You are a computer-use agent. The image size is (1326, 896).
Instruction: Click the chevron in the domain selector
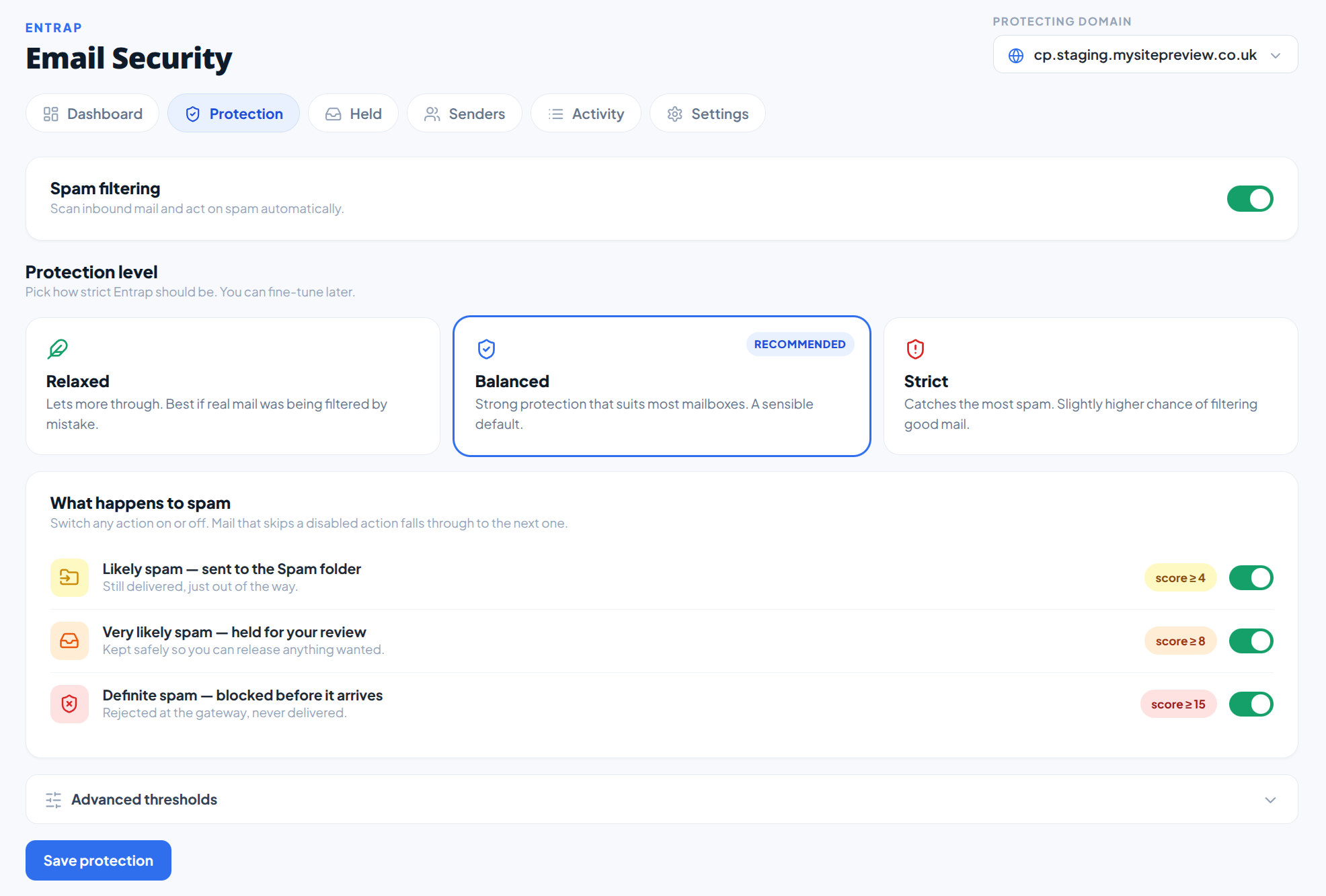[1276, 56]
